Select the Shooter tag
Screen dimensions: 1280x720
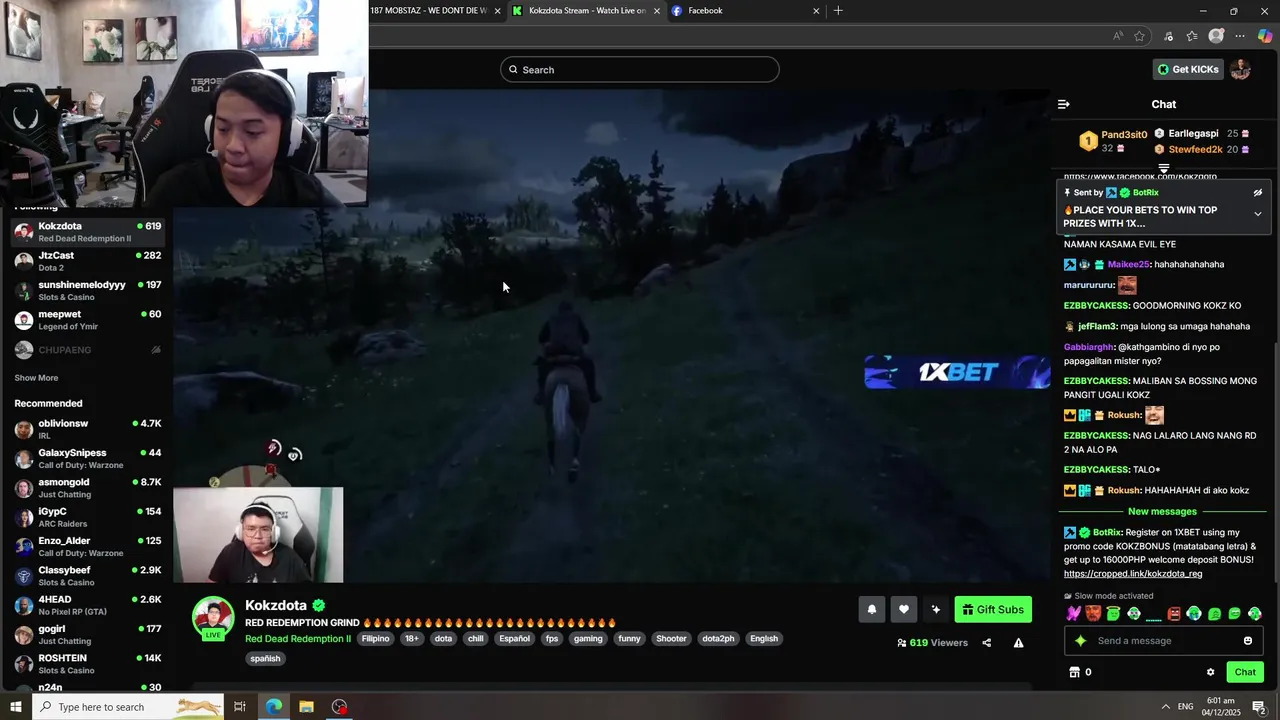[671, 639]
